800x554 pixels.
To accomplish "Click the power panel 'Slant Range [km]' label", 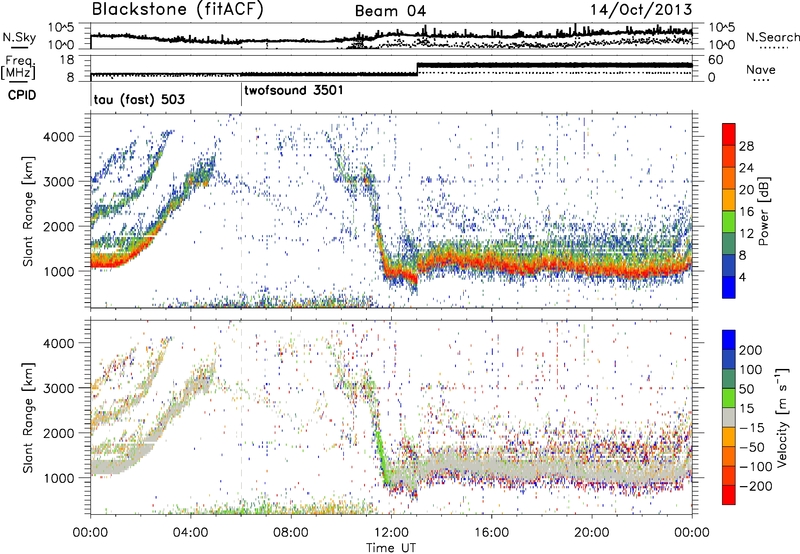I will pyautogui.click(x=28, y=211).
